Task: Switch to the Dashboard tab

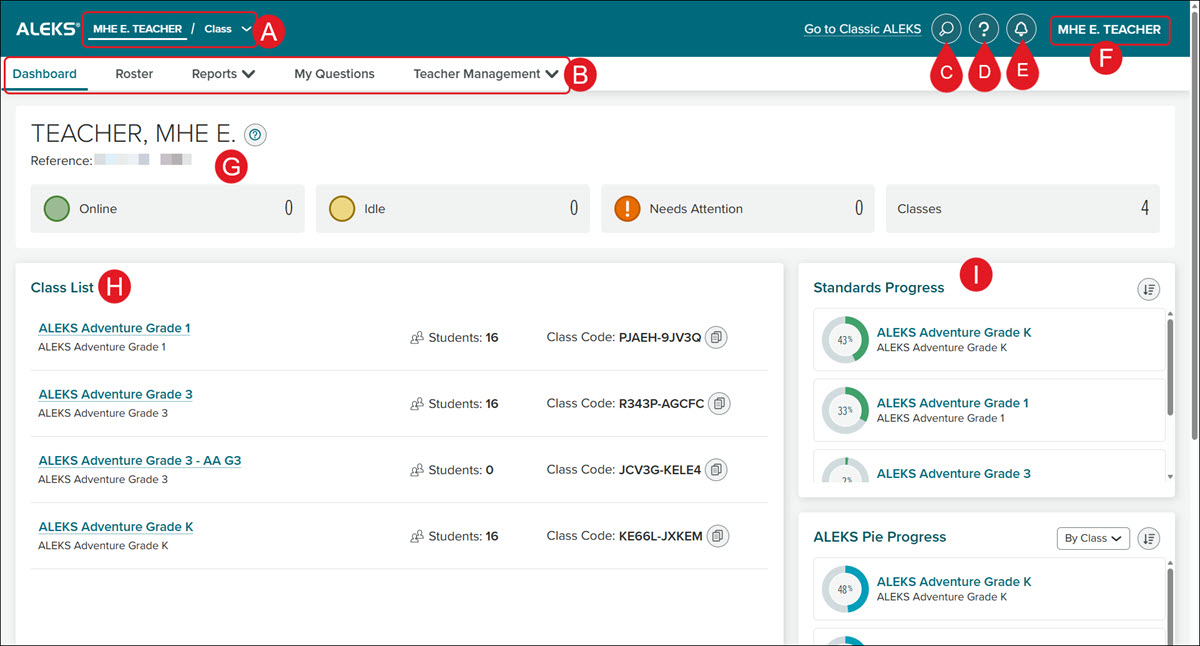Action: (x=45, y=73)
